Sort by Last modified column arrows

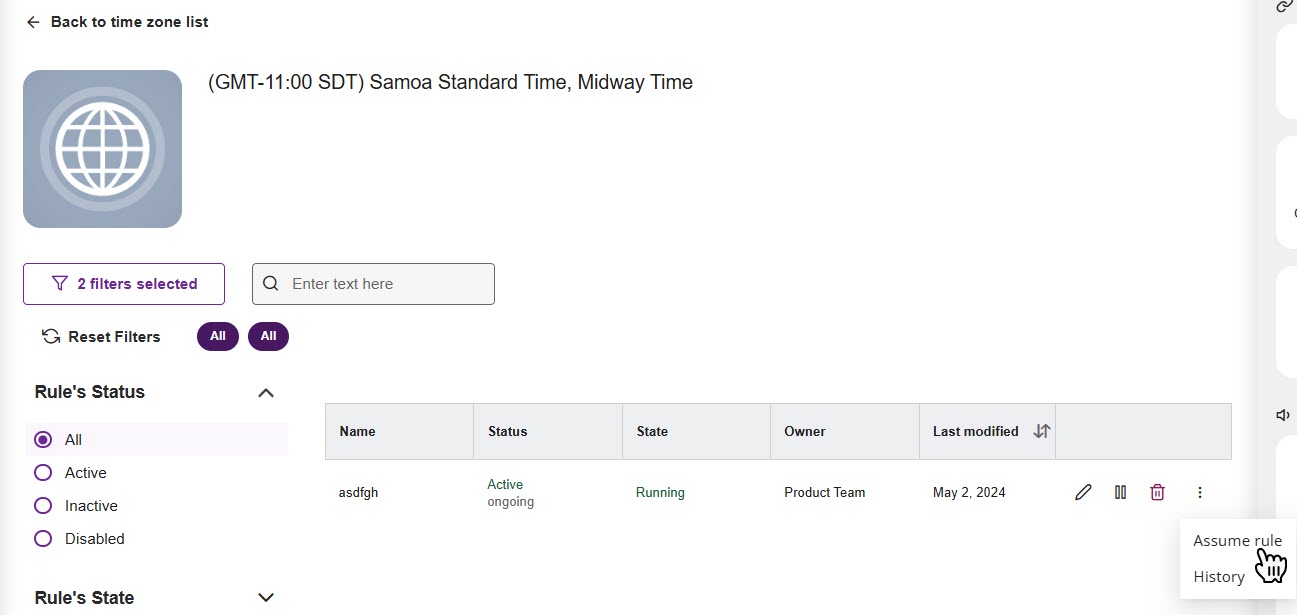(x=1041, y=431)
